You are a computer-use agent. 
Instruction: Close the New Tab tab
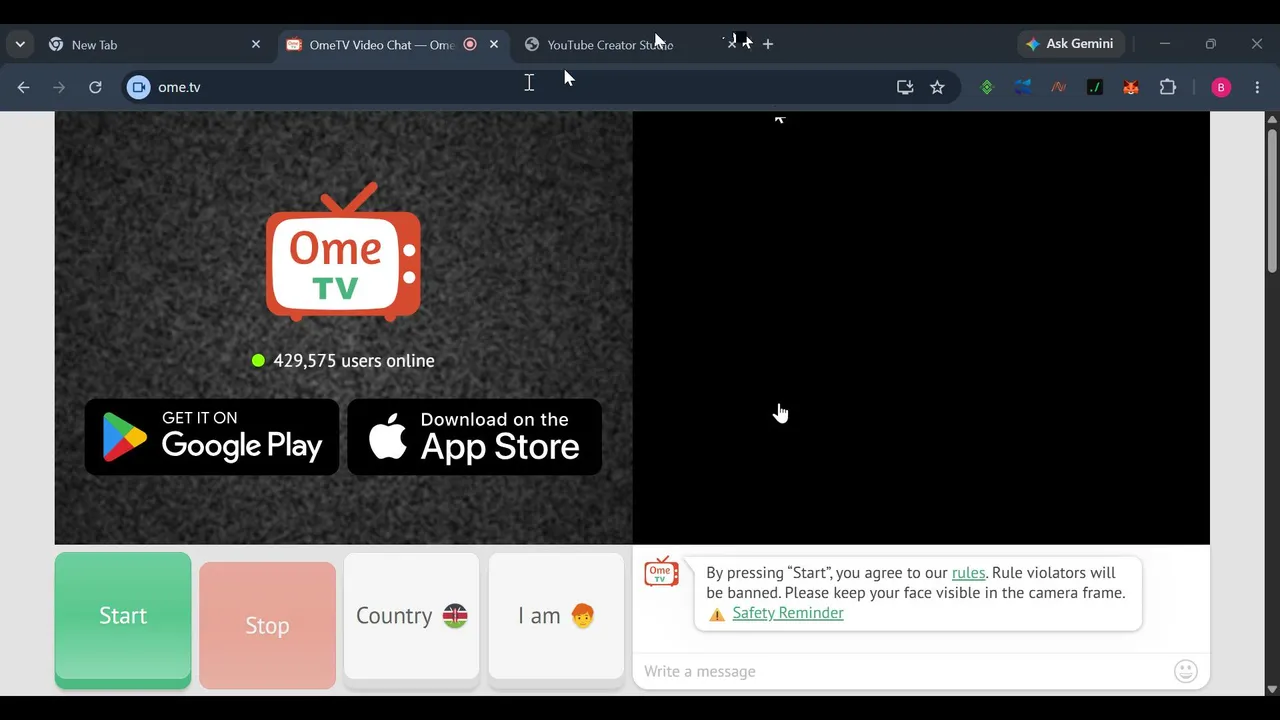pos(256,44)
